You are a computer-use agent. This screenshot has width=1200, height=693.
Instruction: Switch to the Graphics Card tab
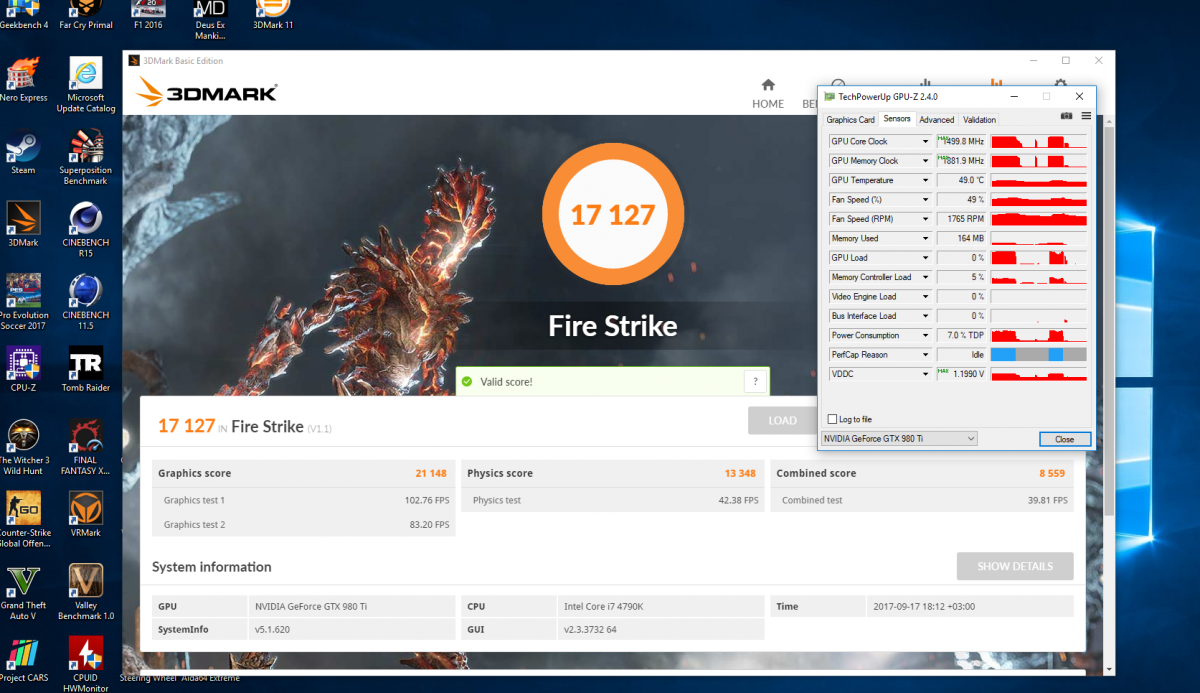tap(850, 120)
